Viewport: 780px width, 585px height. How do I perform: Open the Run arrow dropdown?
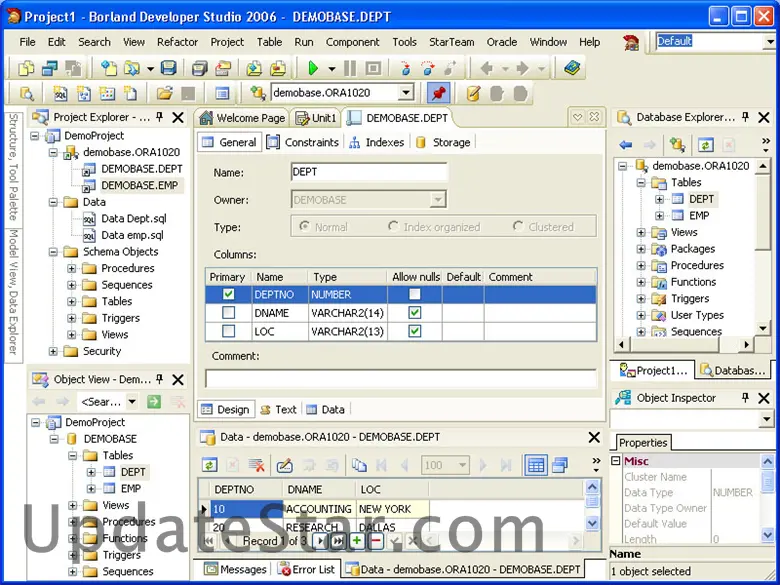coord(331,68)
